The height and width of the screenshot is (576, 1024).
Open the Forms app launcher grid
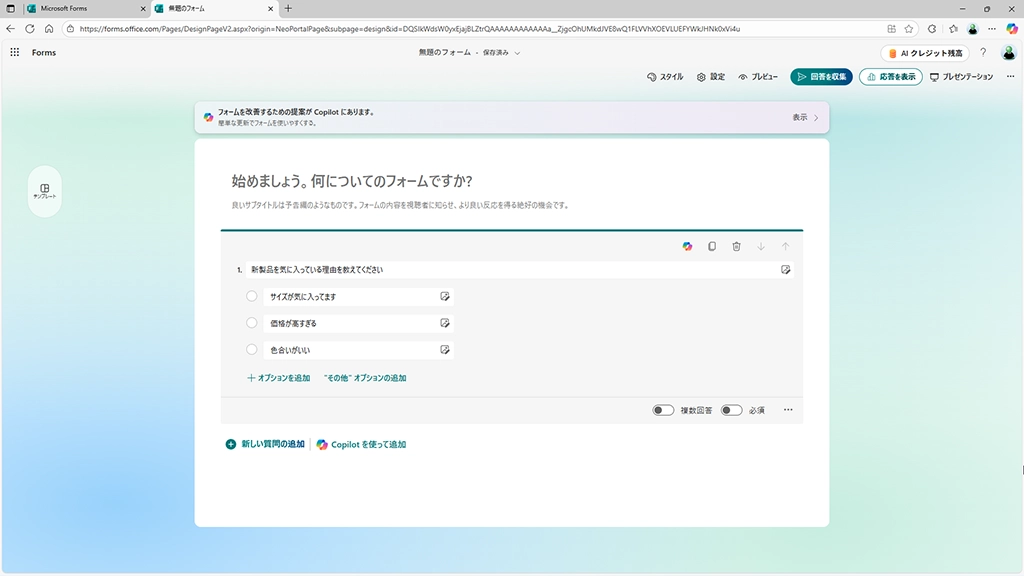[15, 52]
